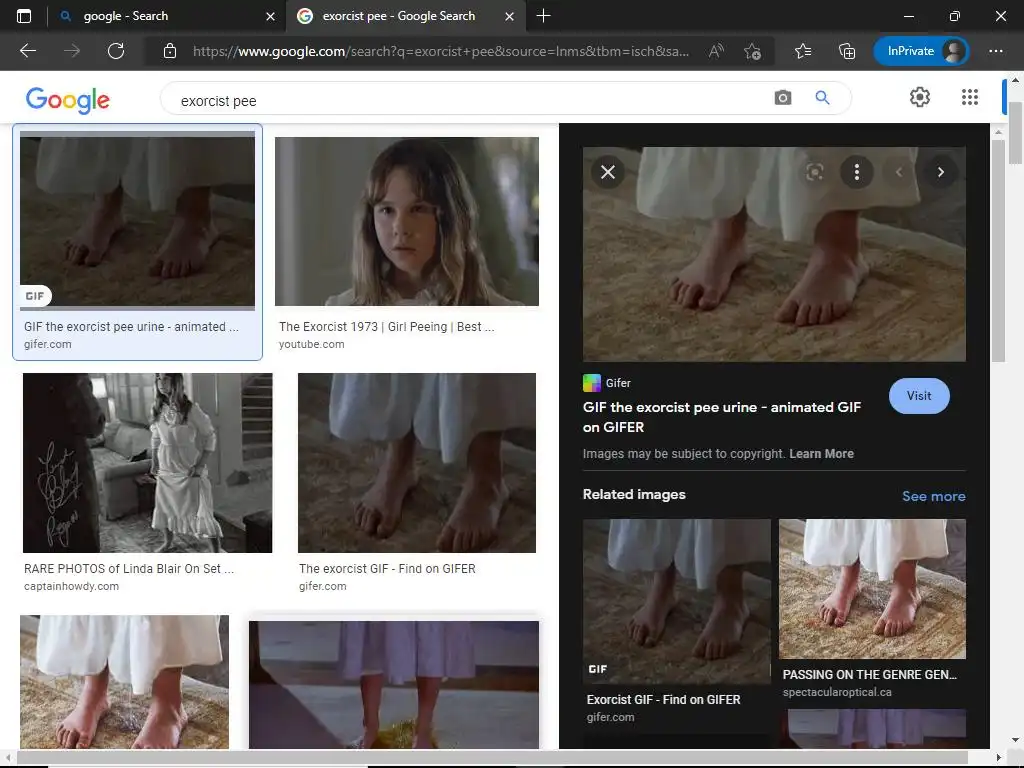Screen dimensions: 1024x768
Task: Click the search by image camera icon
Action: point(783,98)
